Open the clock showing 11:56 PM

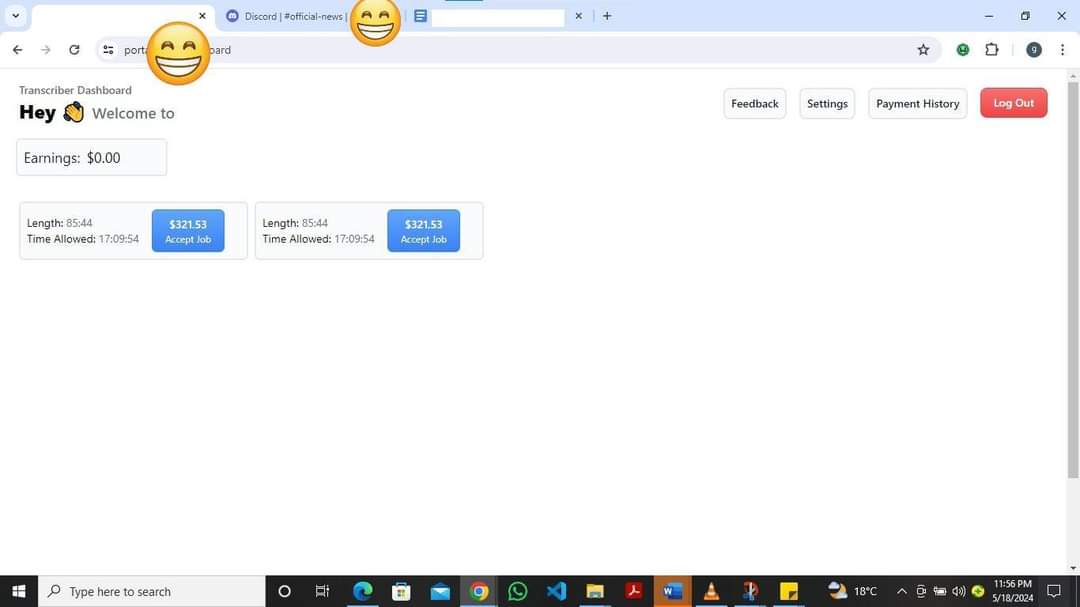pos(1012,591)
